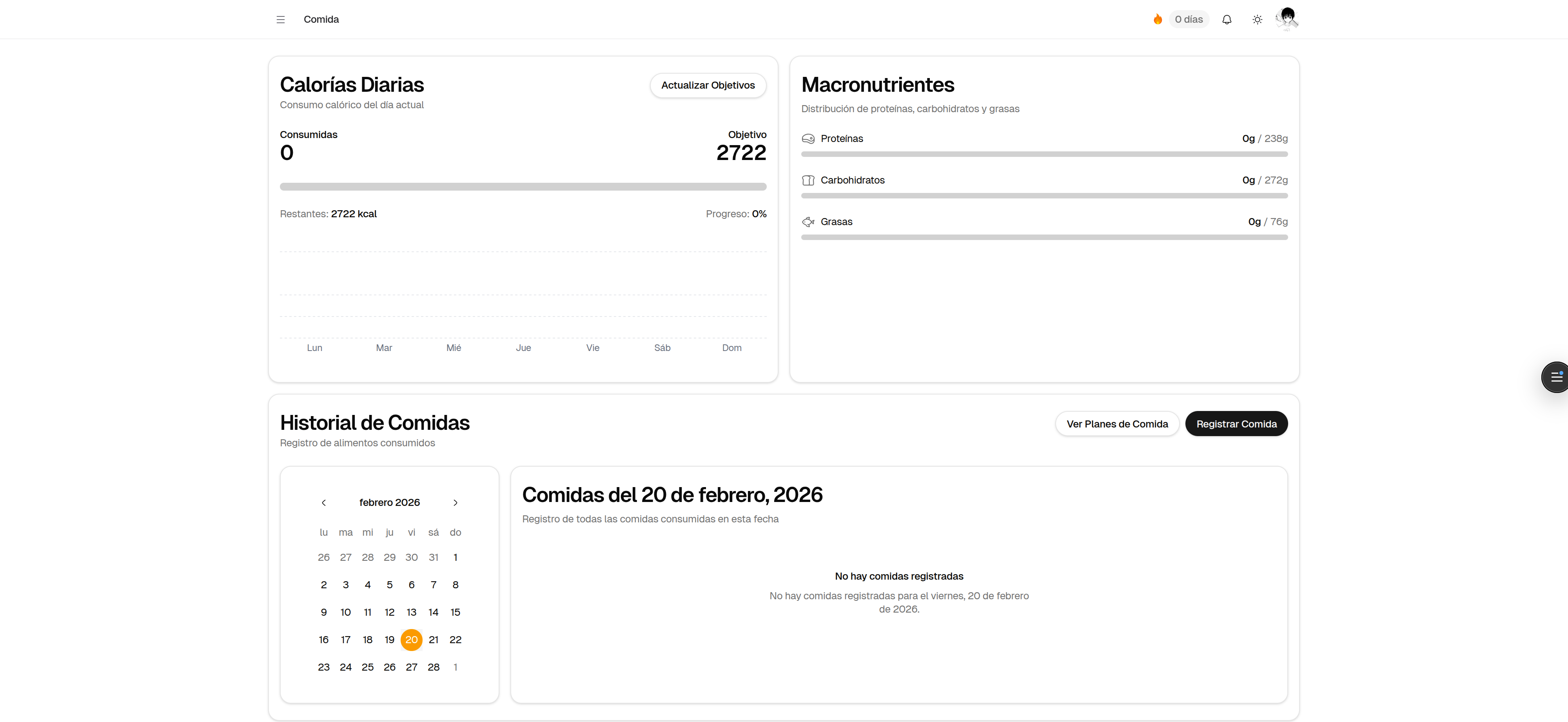This screenshot has width=1568, height=722.
Task: Open Ver Planes de Comida
Action: (1117, 424)
